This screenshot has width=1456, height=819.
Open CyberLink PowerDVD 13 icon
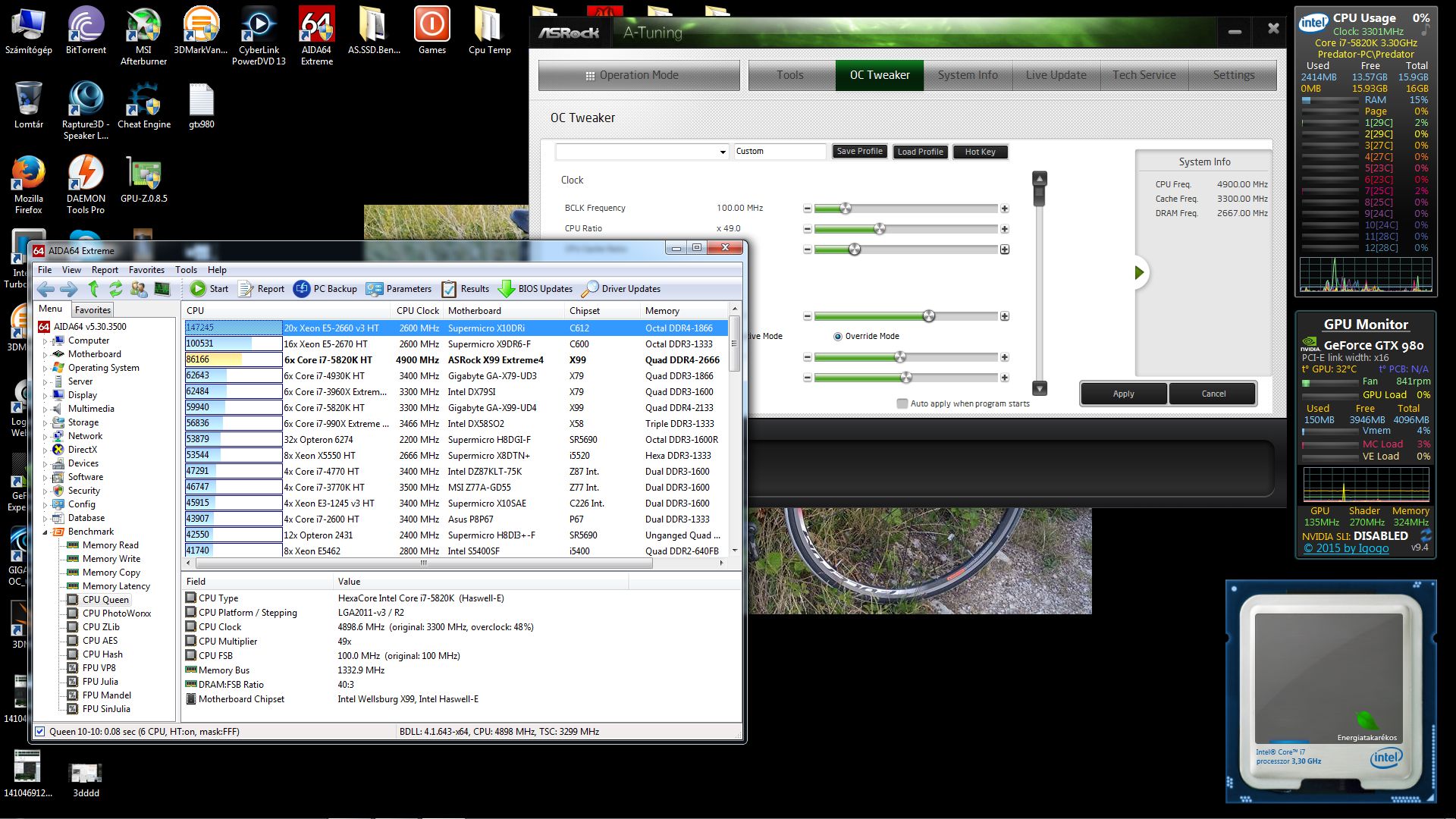point(259,36)
